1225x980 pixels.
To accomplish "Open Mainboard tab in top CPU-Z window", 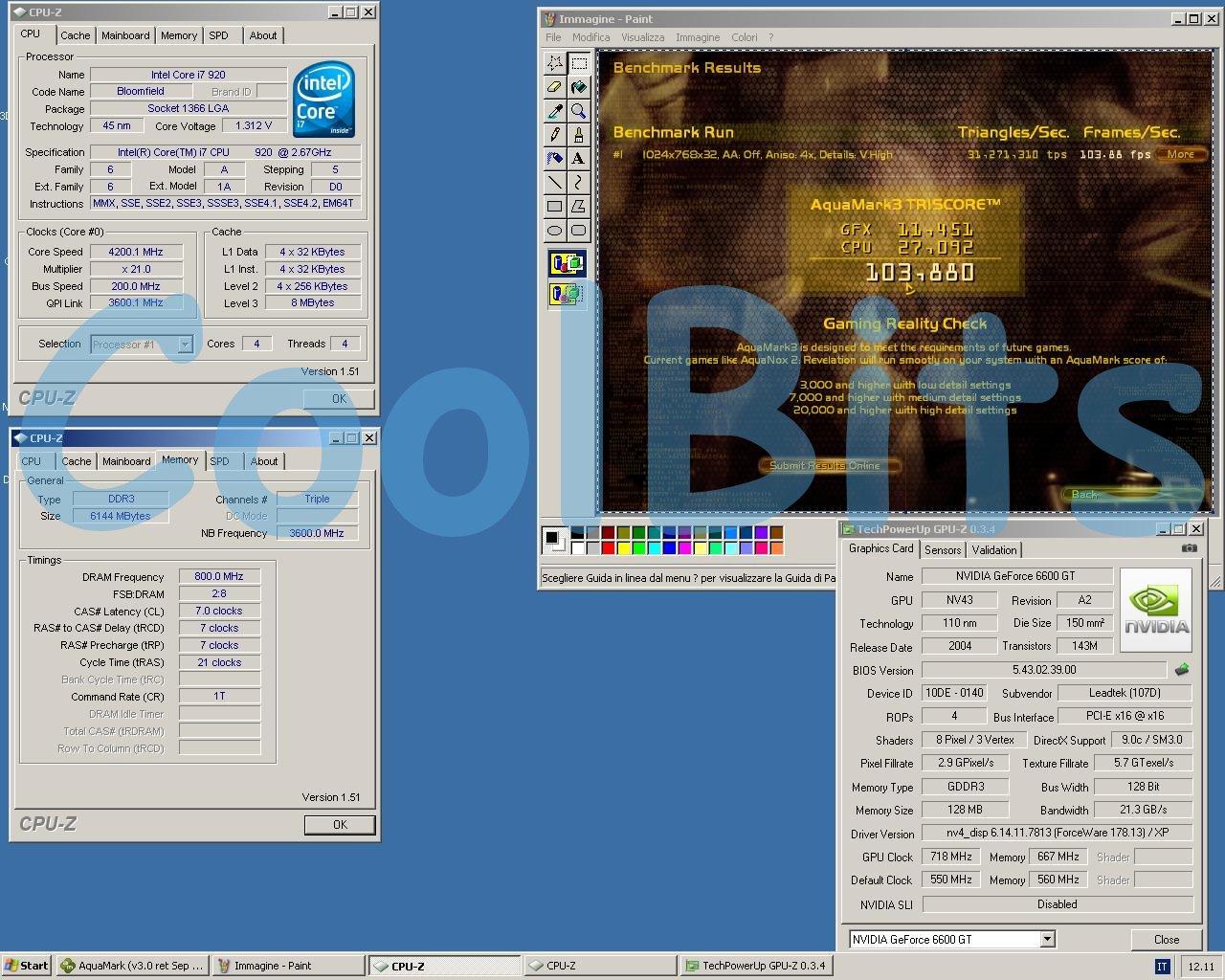I will pos(125,35).
